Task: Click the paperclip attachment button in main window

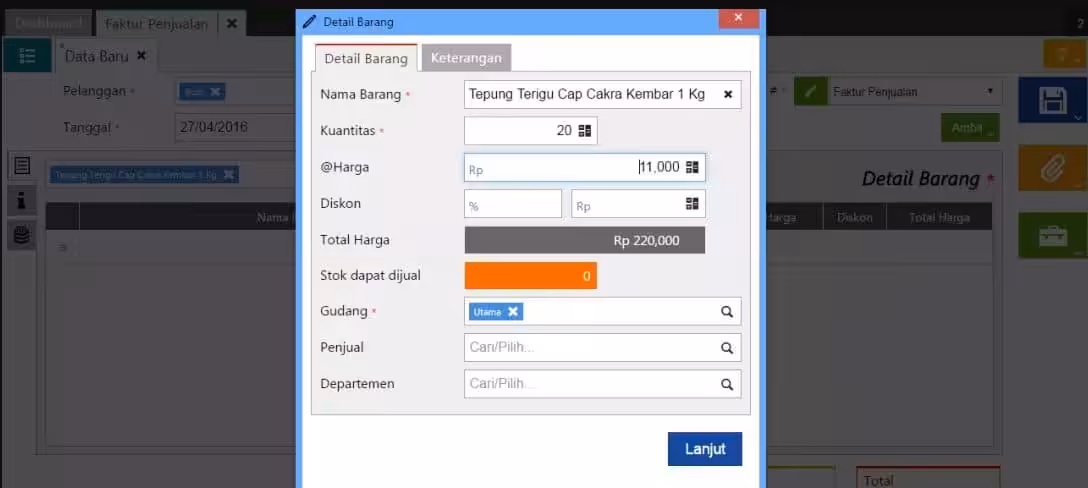Action: point(1052,167)
